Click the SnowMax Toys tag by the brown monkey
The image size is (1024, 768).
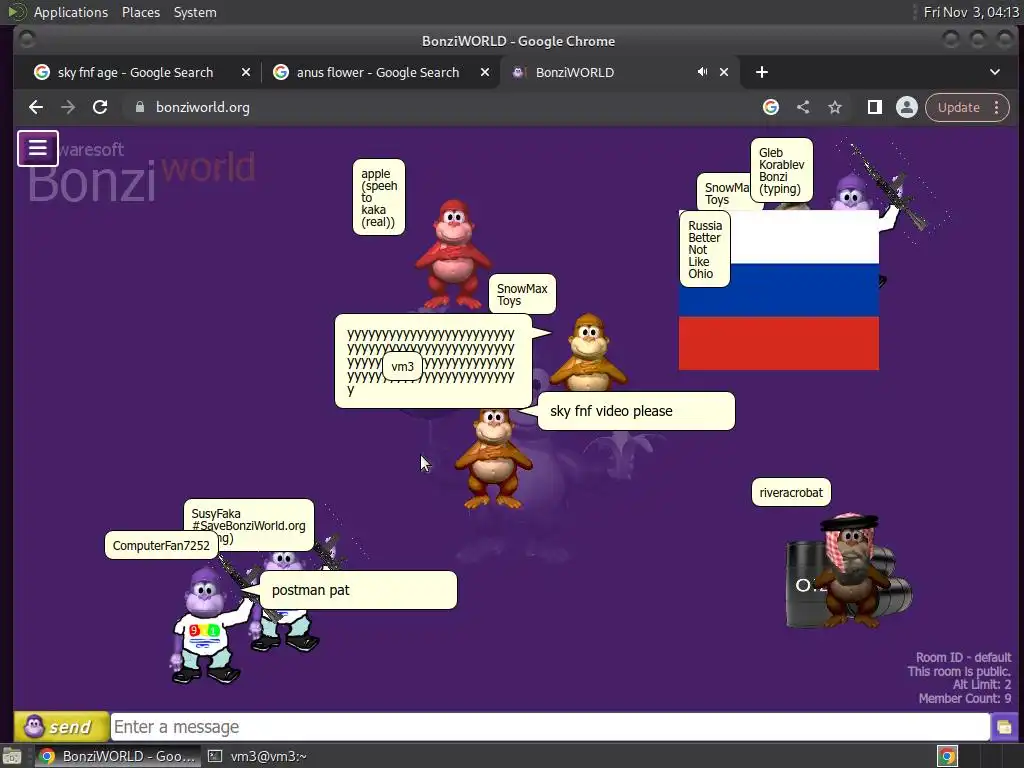click(522, 295)
